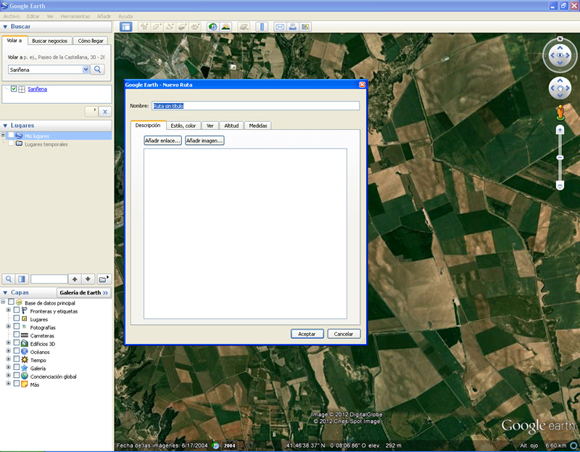Toggle the Base de datos principal checkbox
580x452 pixels.
click(11, 302)
